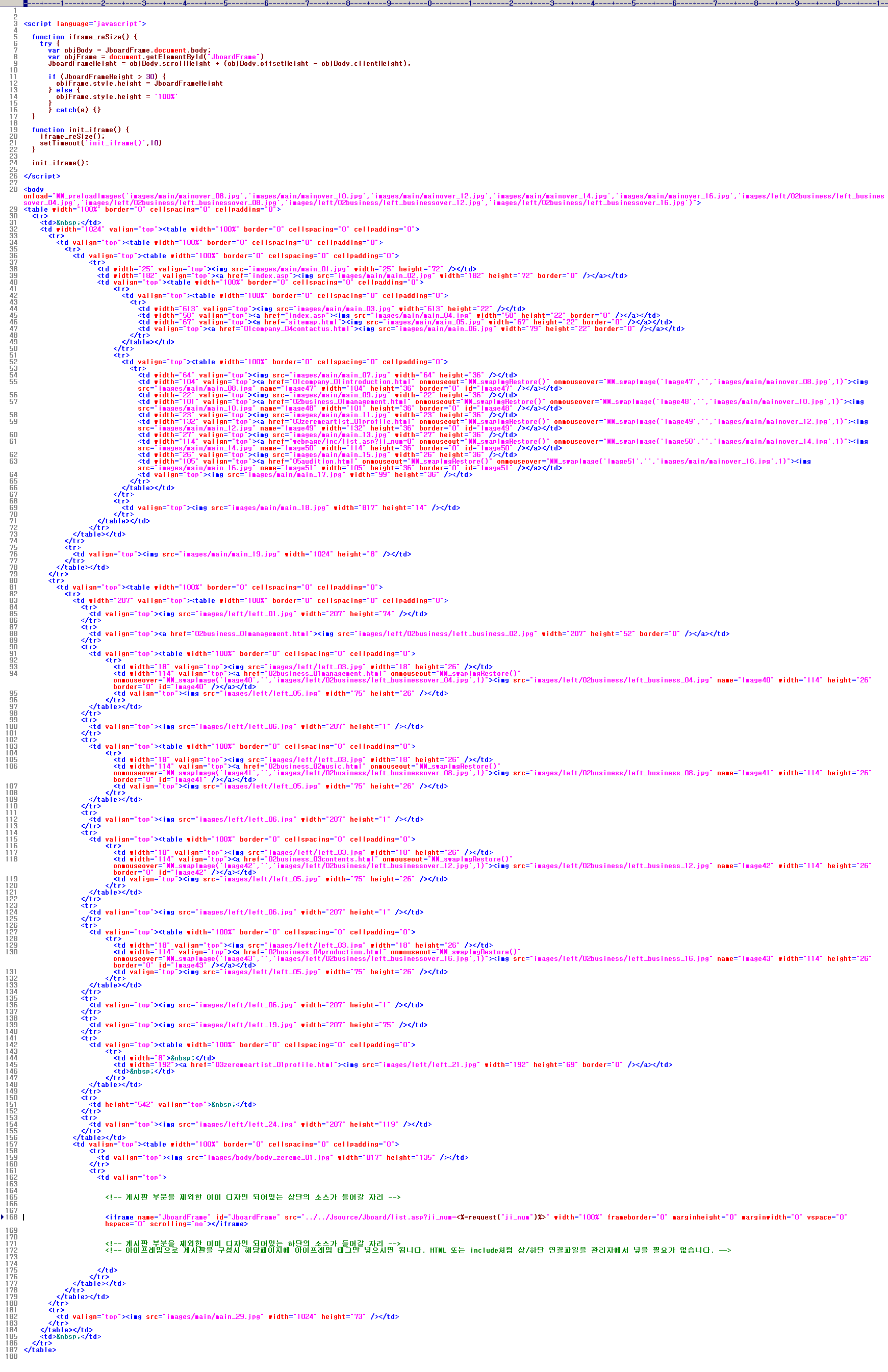The width and height of the screenshot is (888, 1372).
Task: Click line number 80 in the gutter
Action: click(13, 580)
